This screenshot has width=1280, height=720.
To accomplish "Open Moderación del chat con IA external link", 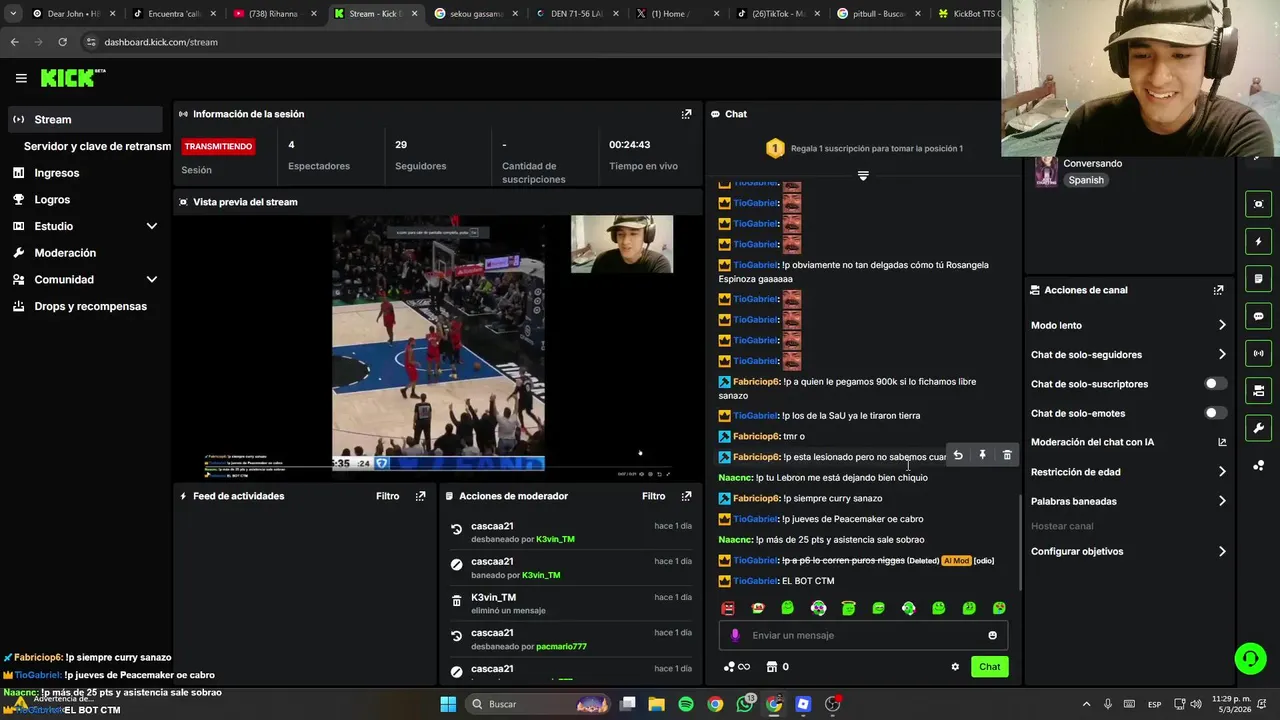I will click(1222, 442).
